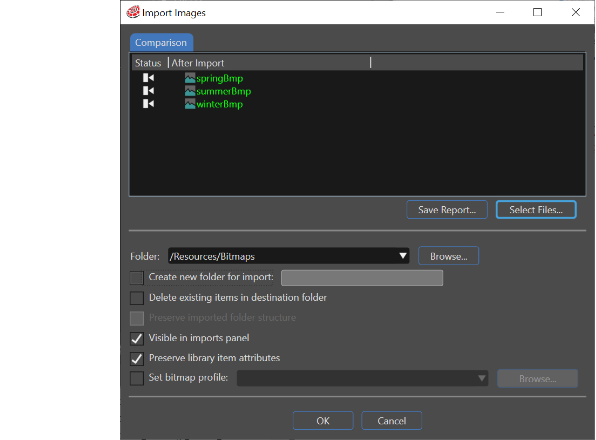
Task: Expand the bitmap profile dropdown
Action: coord(482,378)
